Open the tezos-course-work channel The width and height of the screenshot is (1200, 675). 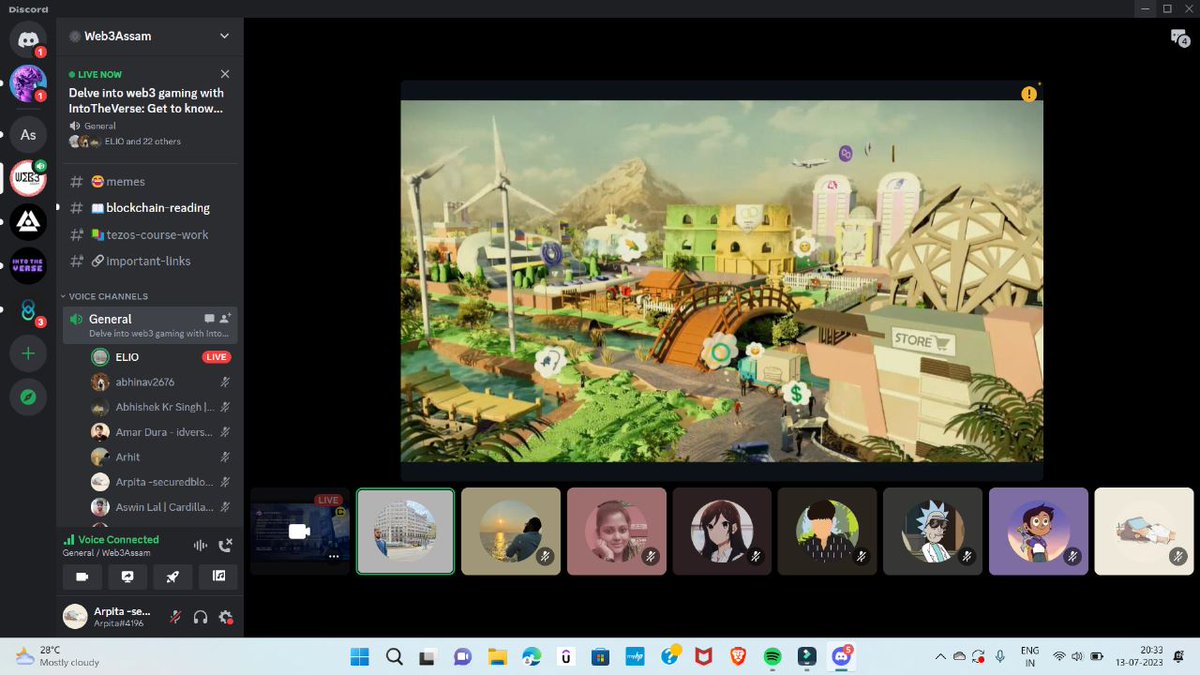[150, 234]
